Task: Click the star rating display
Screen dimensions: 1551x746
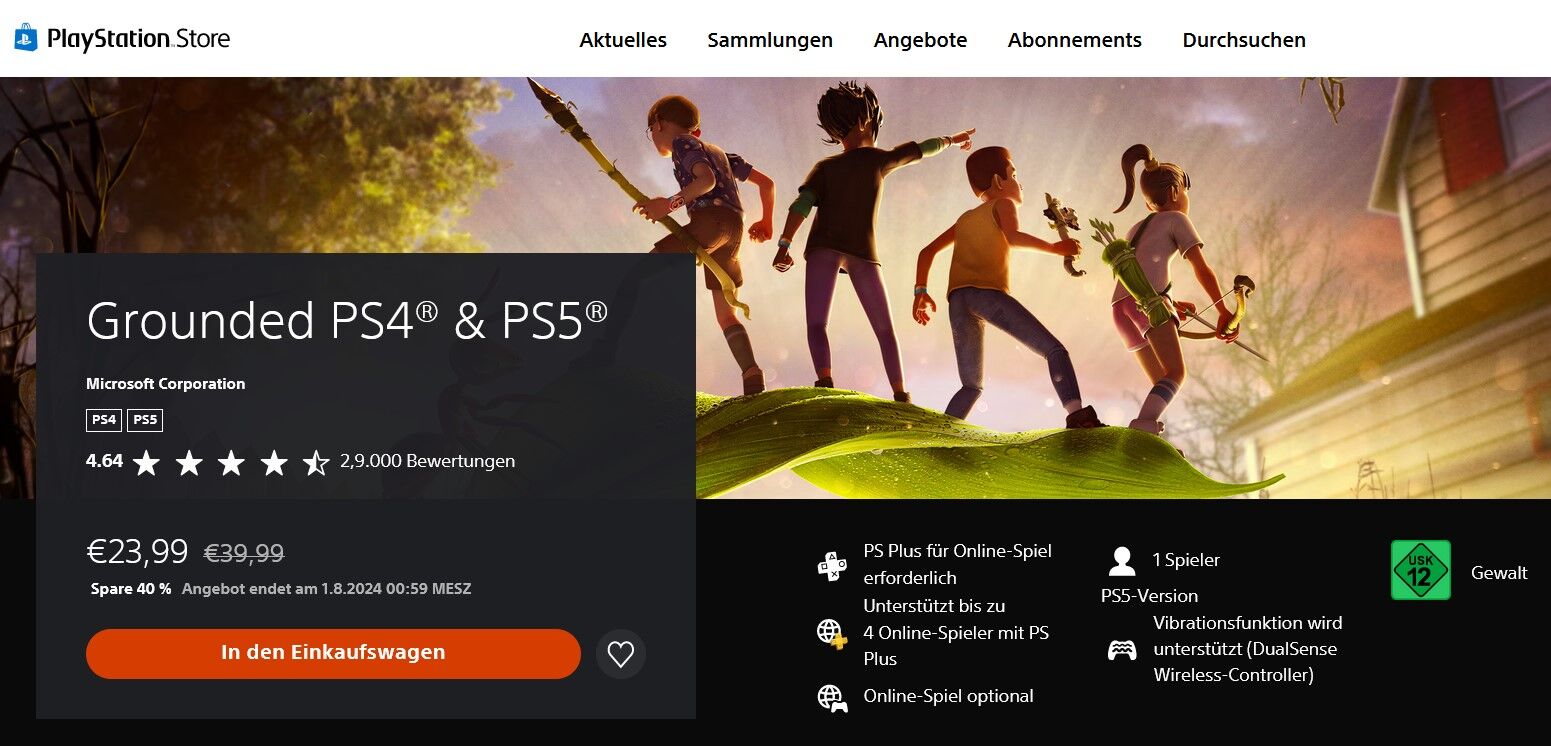Action: click(231, 462)
